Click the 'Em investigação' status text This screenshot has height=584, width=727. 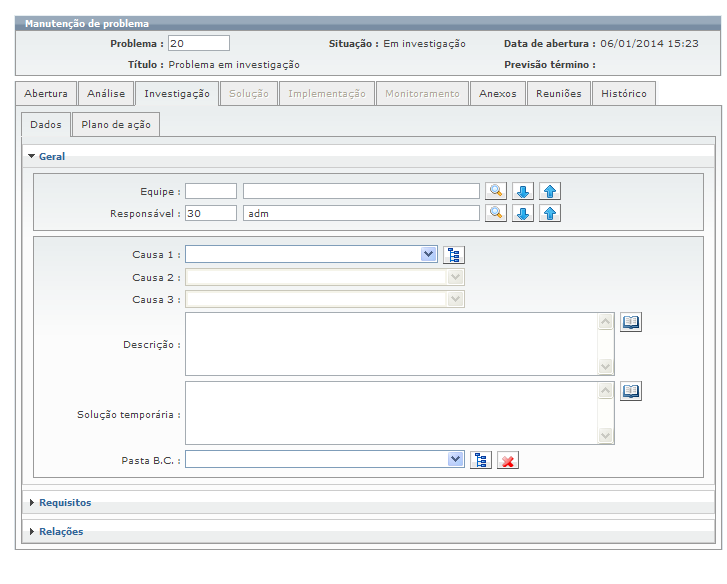coord(424,44)
